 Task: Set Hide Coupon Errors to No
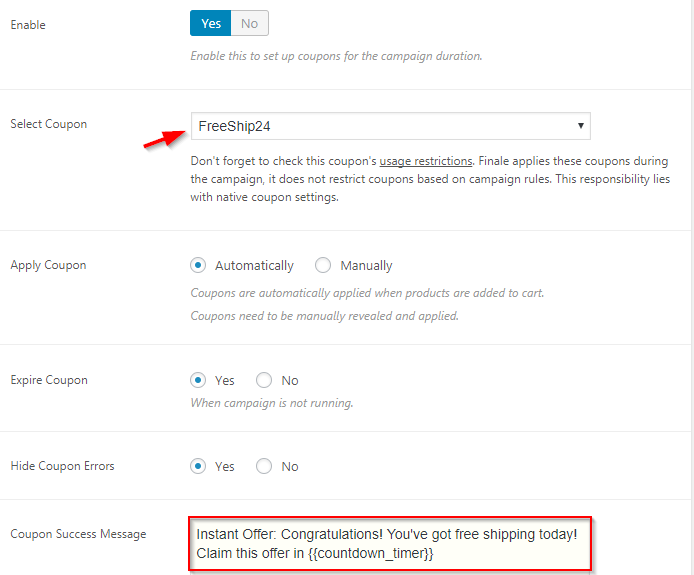264,466
